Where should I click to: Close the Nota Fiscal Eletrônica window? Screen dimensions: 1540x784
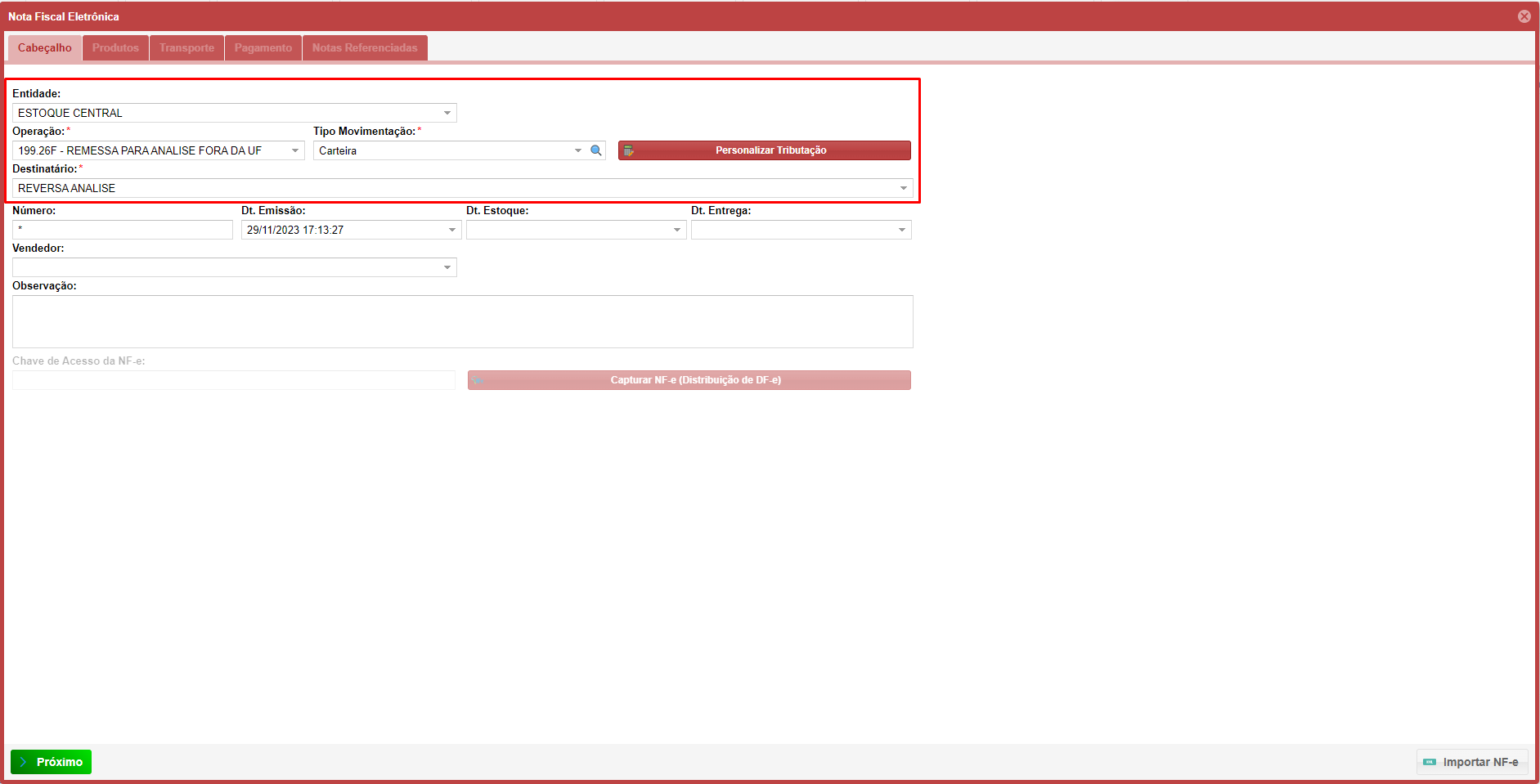tap(1524, 16)
